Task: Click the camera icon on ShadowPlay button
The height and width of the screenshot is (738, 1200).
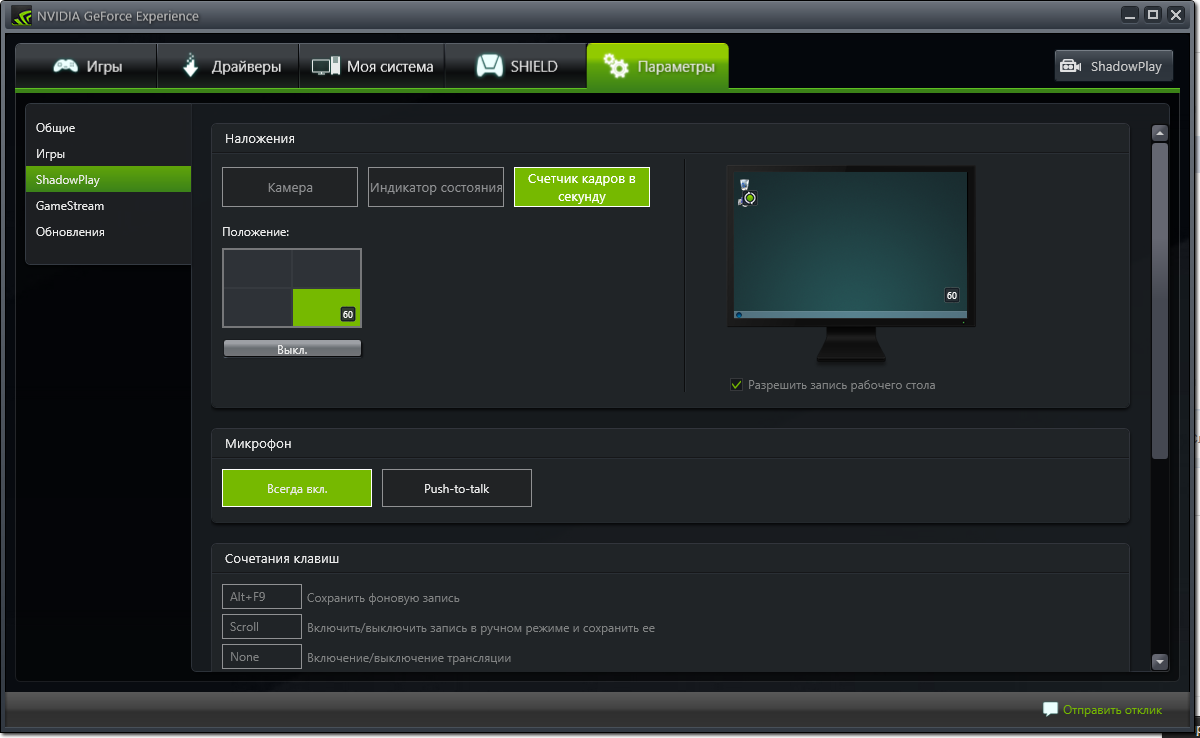Action: 1071,67
